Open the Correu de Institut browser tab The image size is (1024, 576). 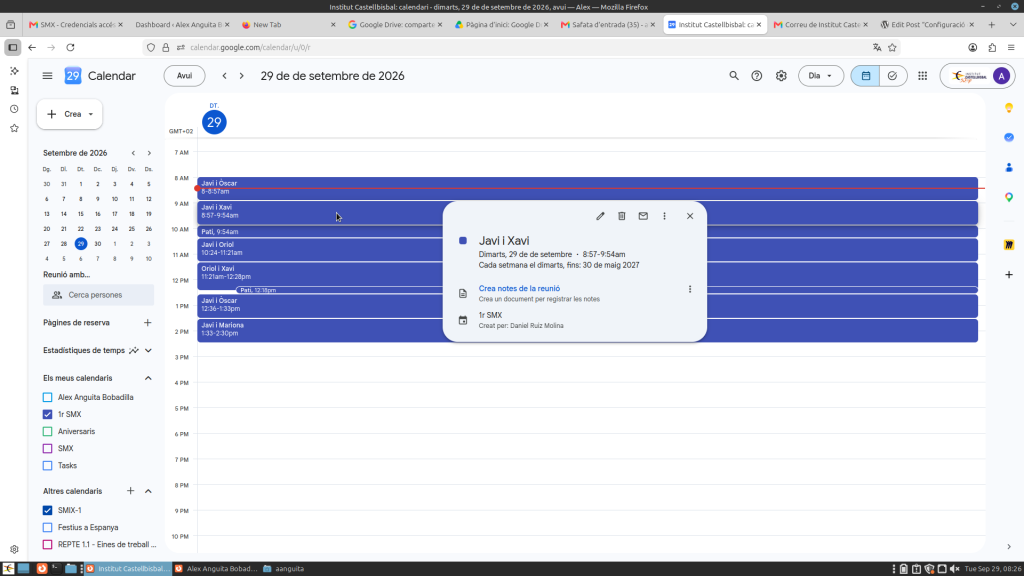coord(821,25)
